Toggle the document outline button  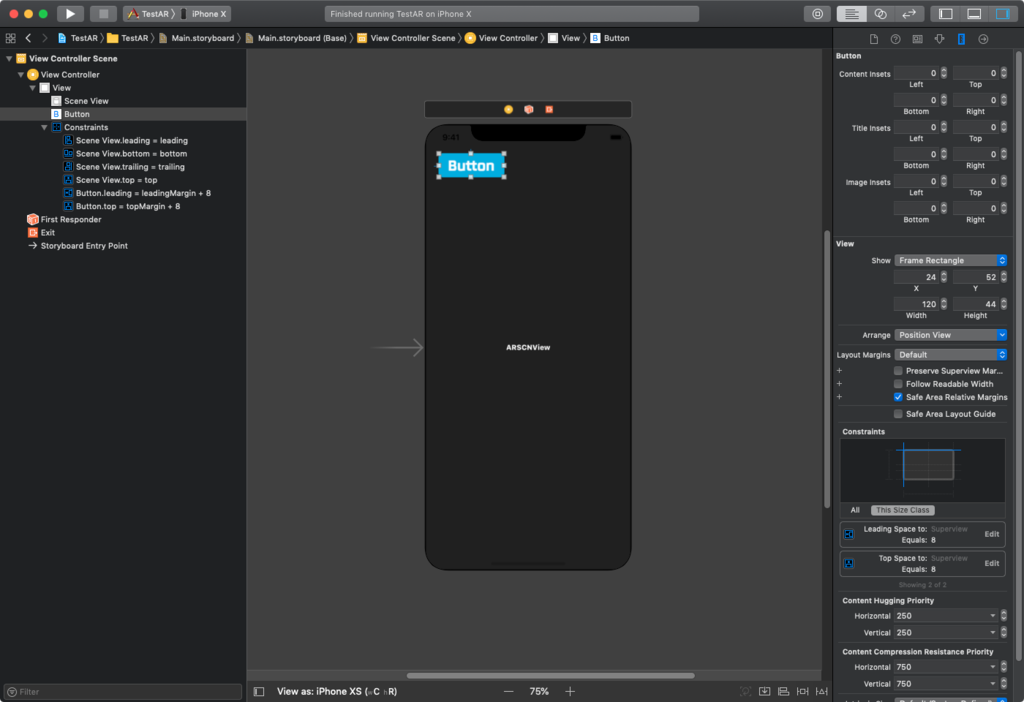click(x=259, y=691)
